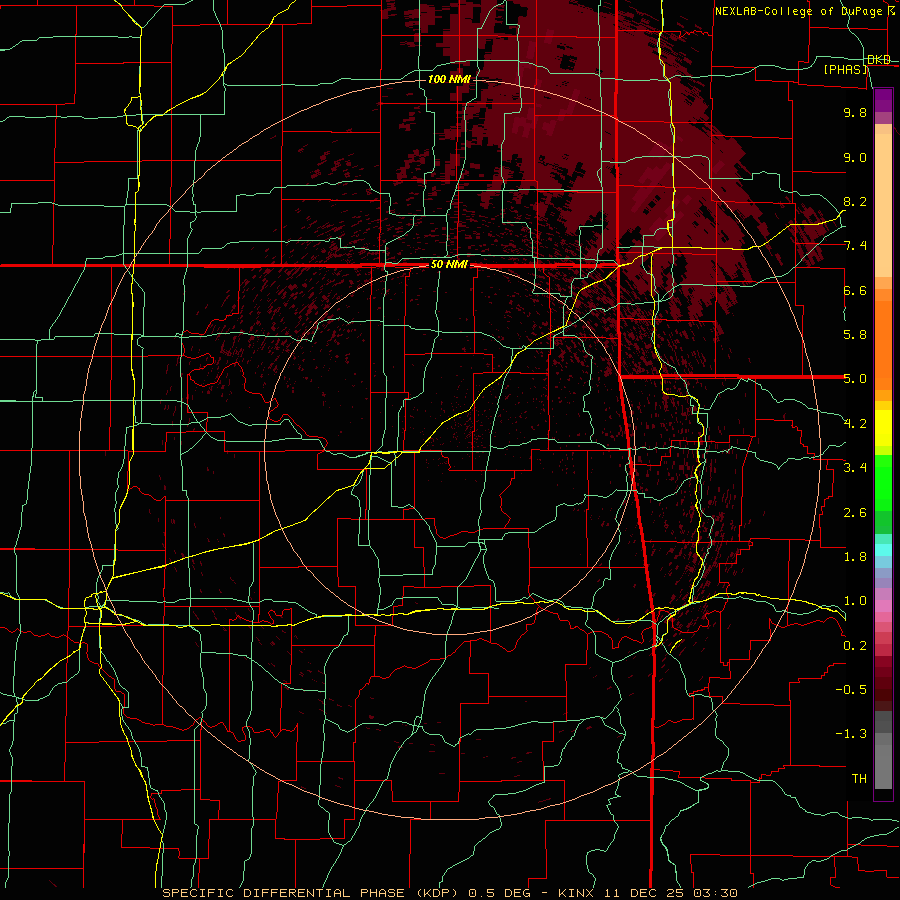Click the 7.4 value on the scale
The width and height of the screenshot is (900, 900).
[855, 246]
